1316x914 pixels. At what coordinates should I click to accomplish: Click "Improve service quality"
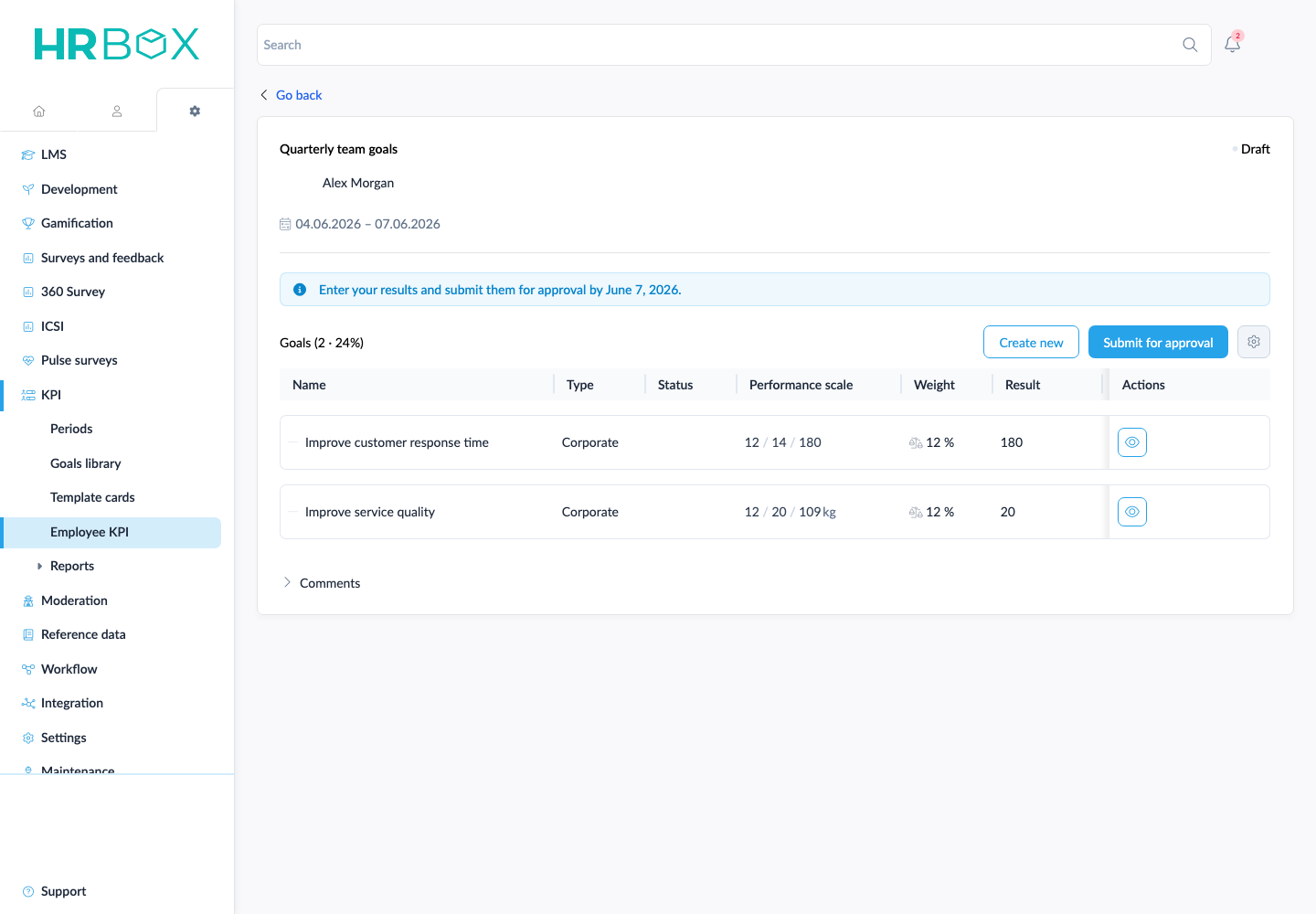point(370,512)
